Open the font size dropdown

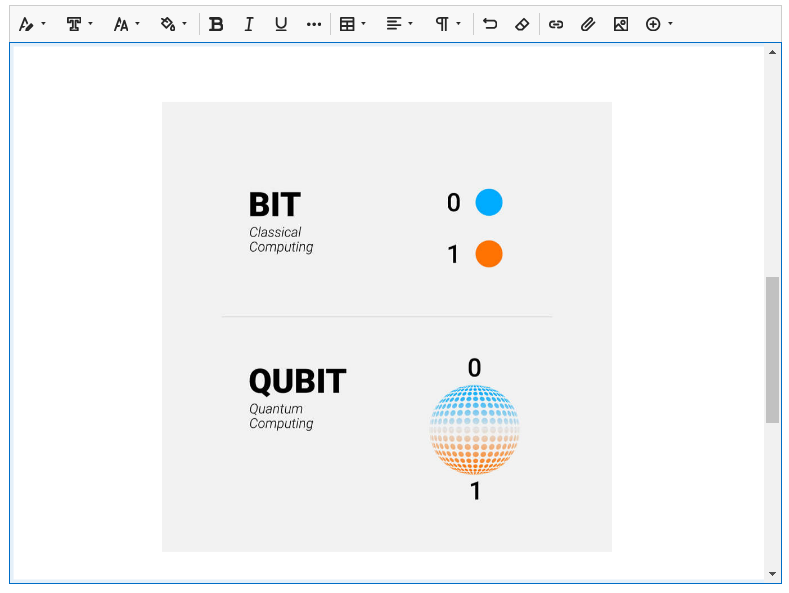tap(126, 24)
